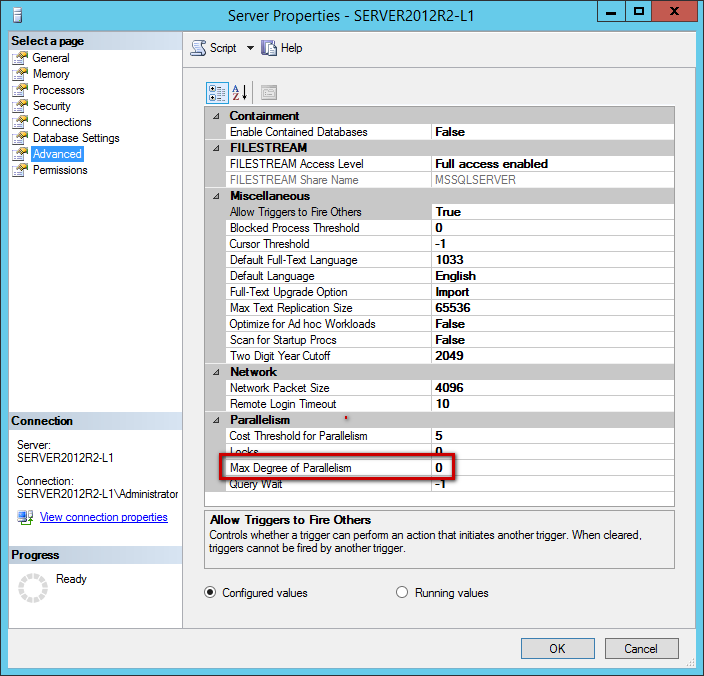The width and height of the screenshot is (704, 676).
Task: Collapse the Miscellaneous category
Action: point(216,196)
